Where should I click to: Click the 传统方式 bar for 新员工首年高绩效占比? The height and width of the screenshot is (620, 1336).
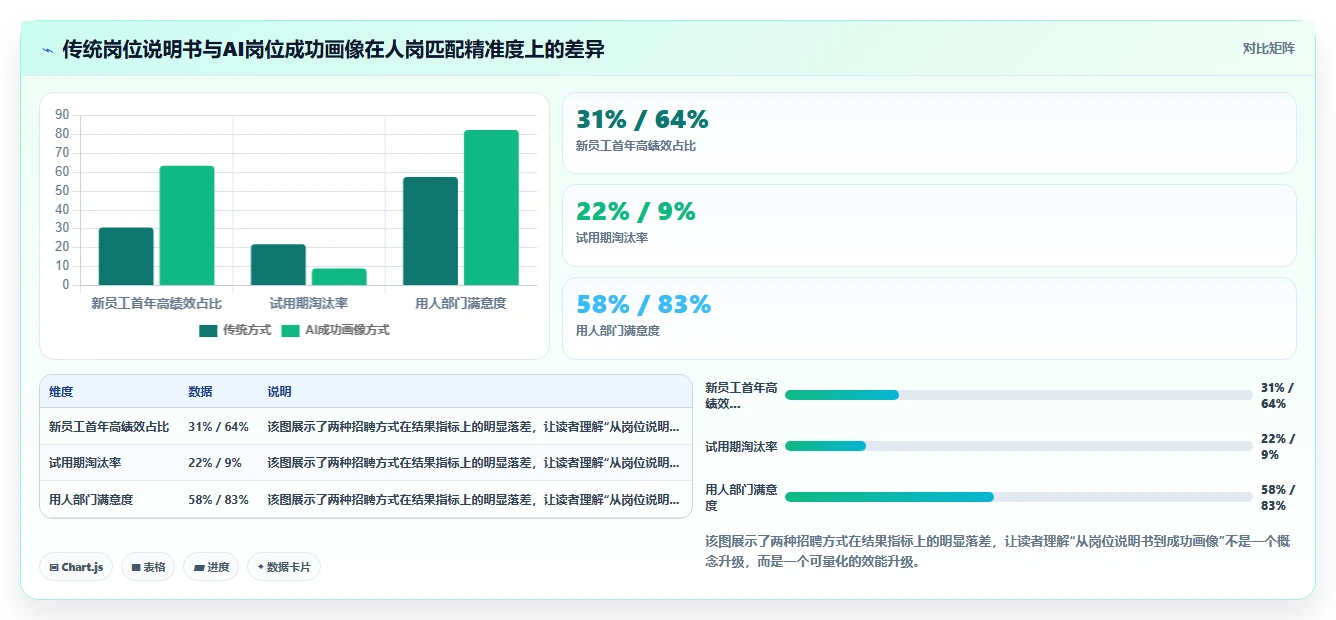(x=126, y=256)
